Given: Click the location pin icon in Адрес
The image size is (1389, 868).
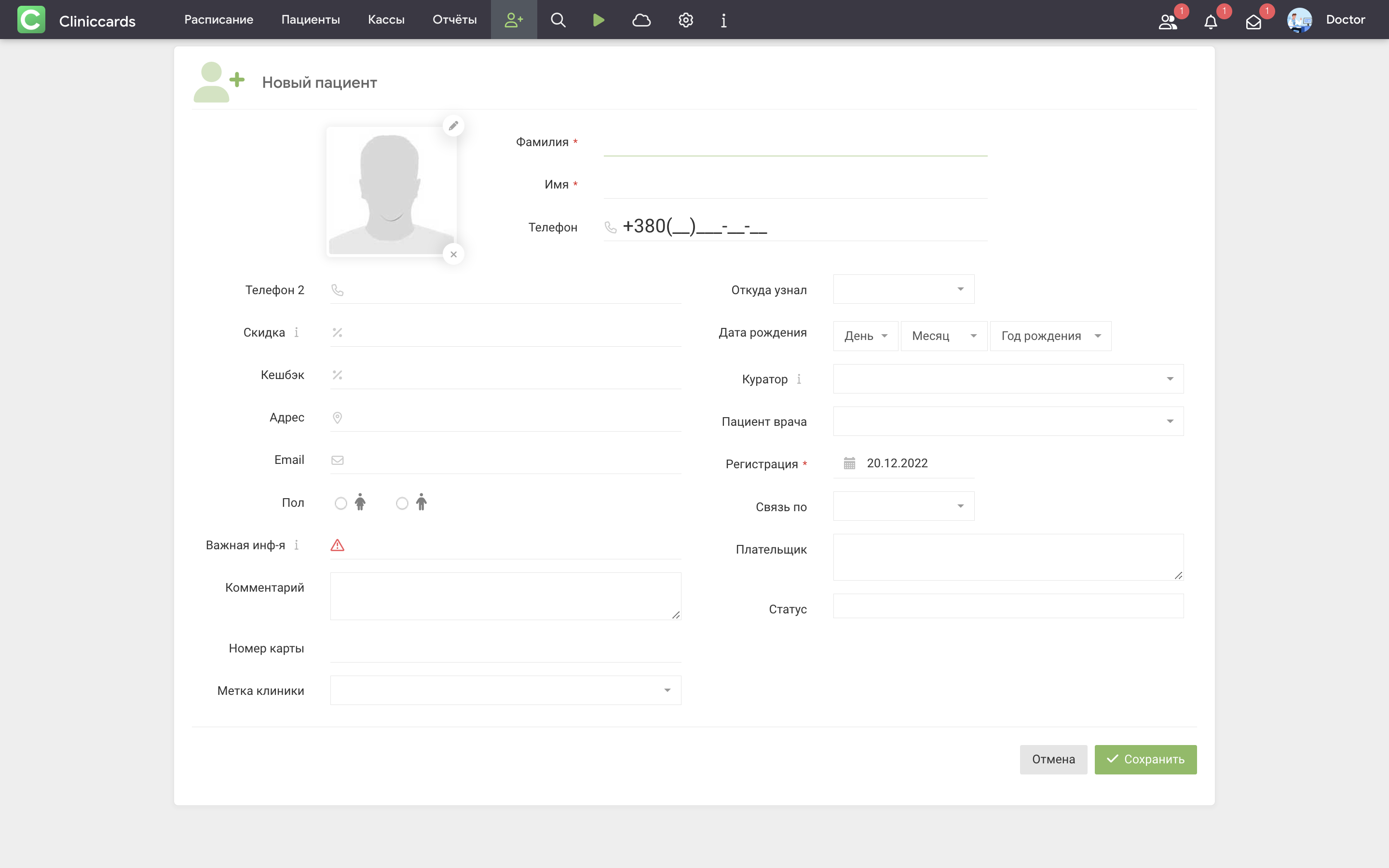Looking at the screenshot, I should pyautogui.click(x=338, y=417).
